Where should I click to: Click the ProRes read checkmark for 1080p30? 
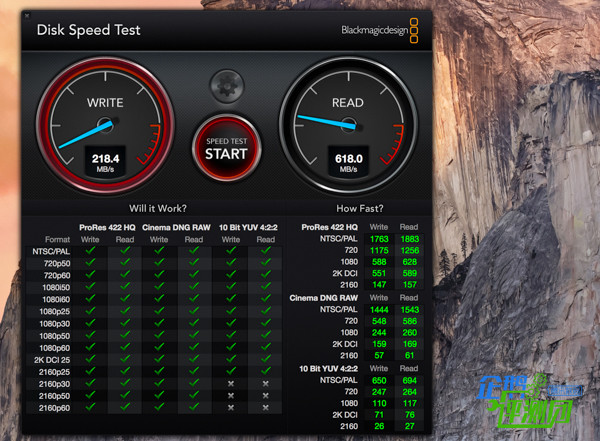point(125,322)
